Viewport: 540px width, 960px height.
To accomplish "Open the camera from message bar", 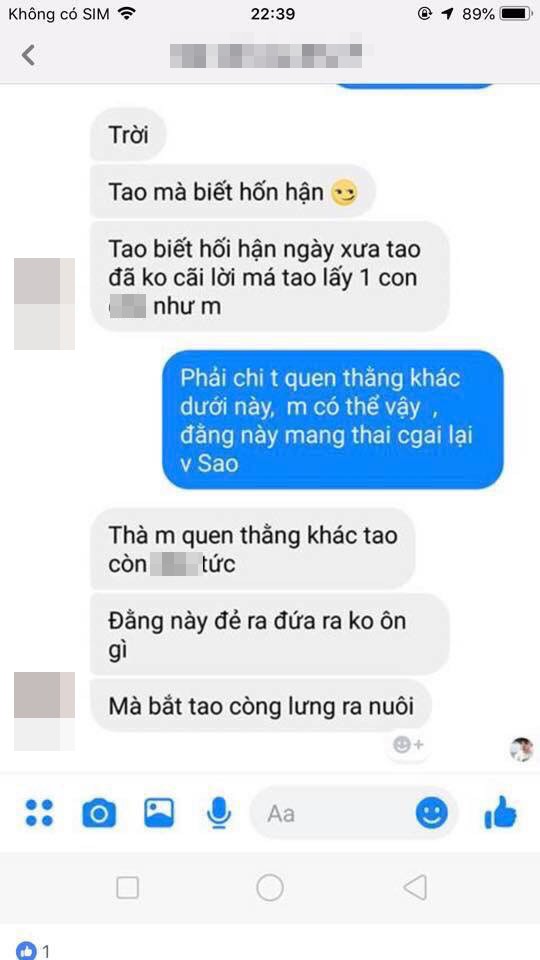I will pos(99,813).
